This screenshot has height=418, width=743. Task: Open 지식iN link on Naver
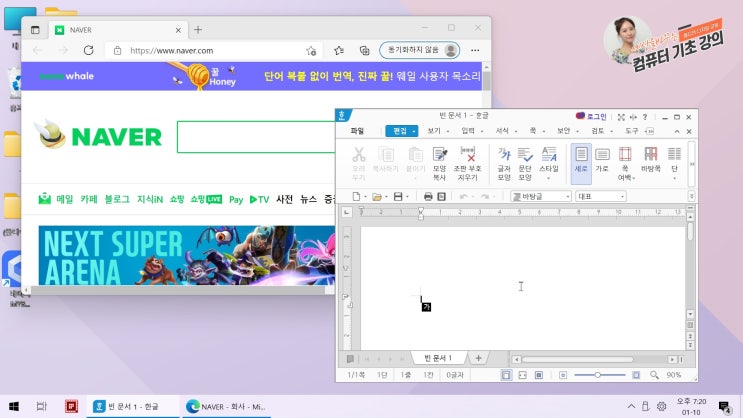click(x=150, y=199)
